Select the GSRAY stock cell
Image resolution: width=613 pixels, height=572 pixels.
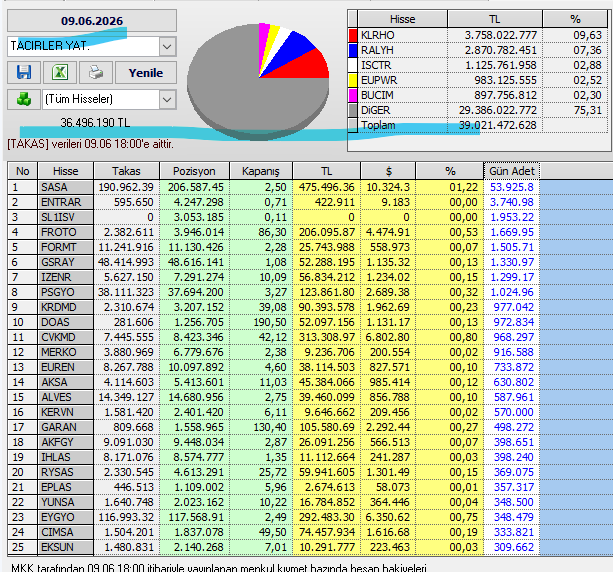coord(66,262)
